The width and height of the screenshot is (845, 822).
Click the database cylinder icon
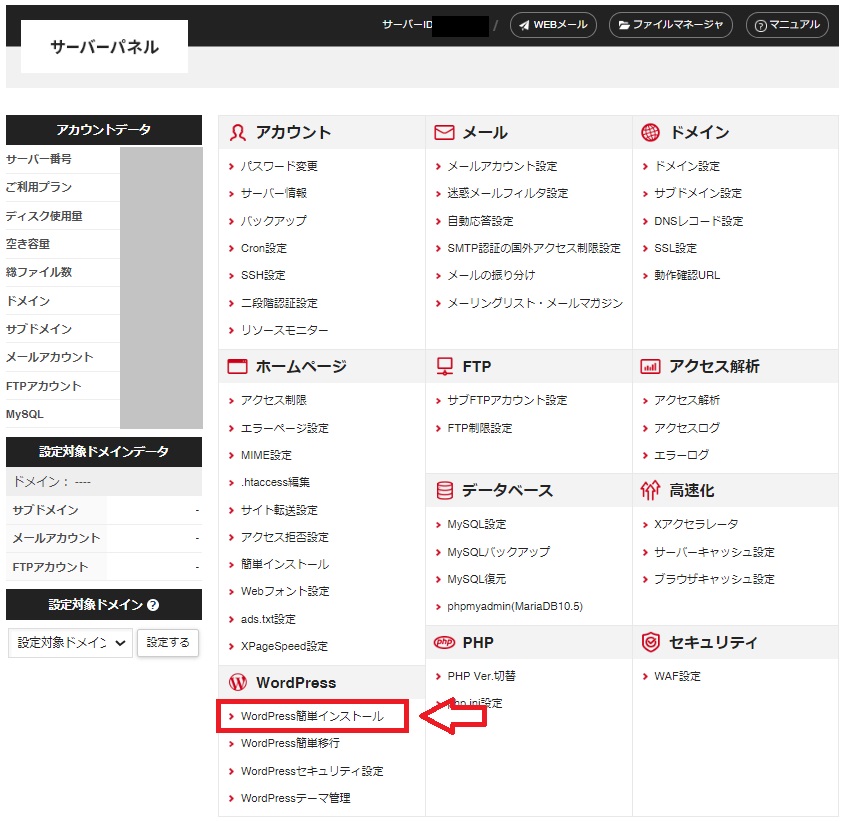coord(445,491)
